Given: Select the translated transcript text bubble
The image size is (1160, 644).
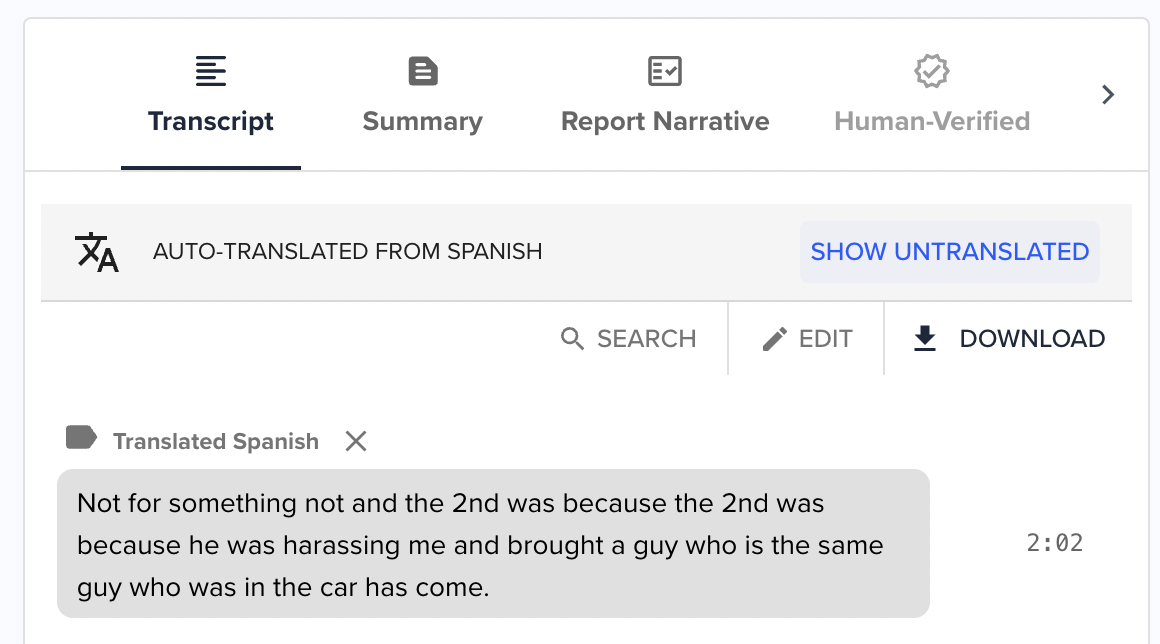Looking at the screenshot, I should pos(493,543).
